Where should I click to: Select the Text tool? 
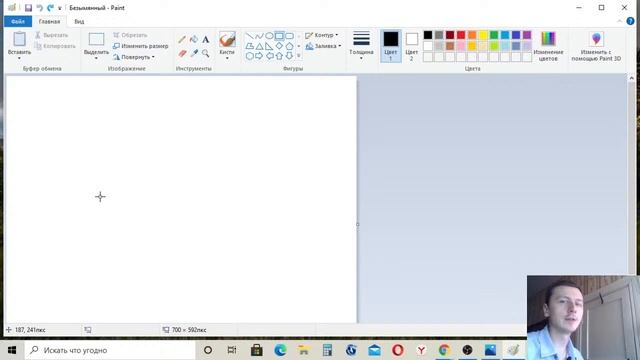point(205,40)
